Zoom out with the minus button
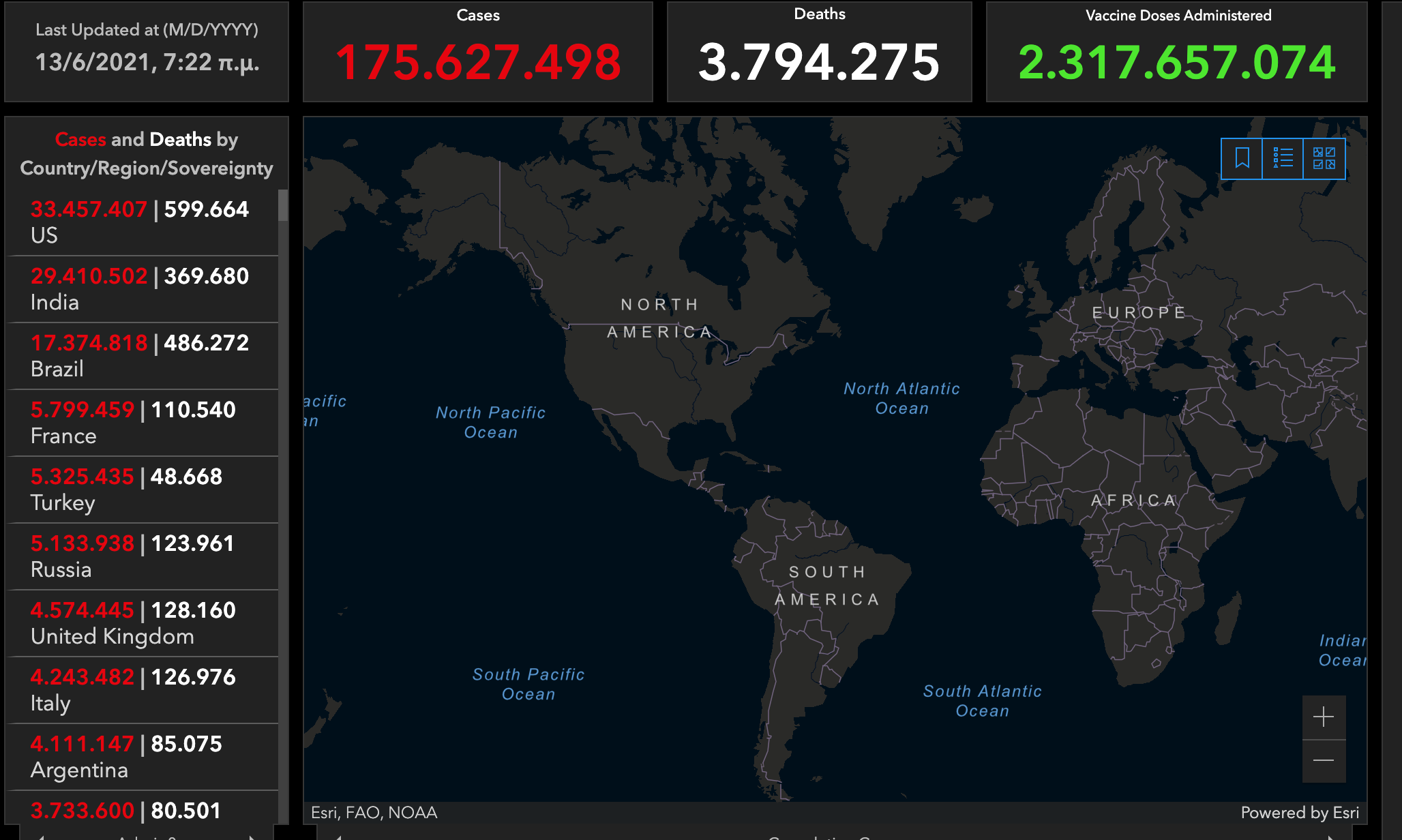The width and height of the screenshot is (1402, 840). coord(1324,761)
